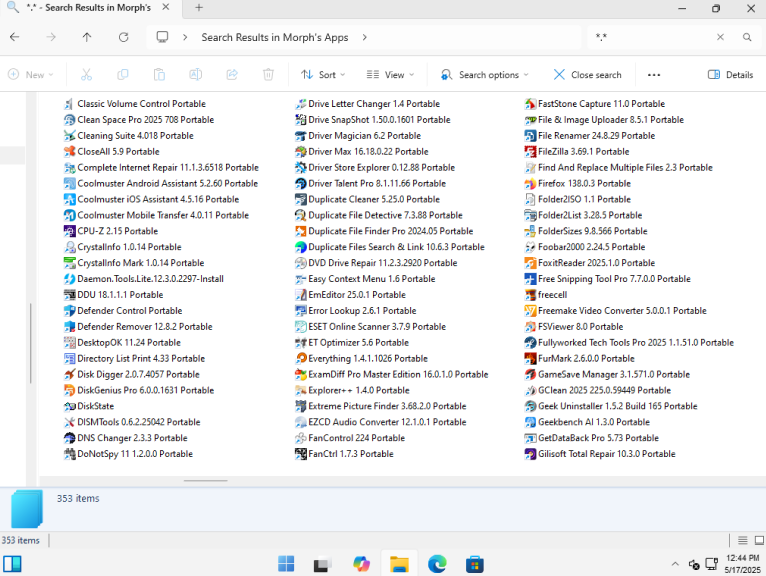The width and height of the screenshot is (766, 576).
Task: Select the Geekbench AI 1.3.0 icon
Action: coord(530,422)
